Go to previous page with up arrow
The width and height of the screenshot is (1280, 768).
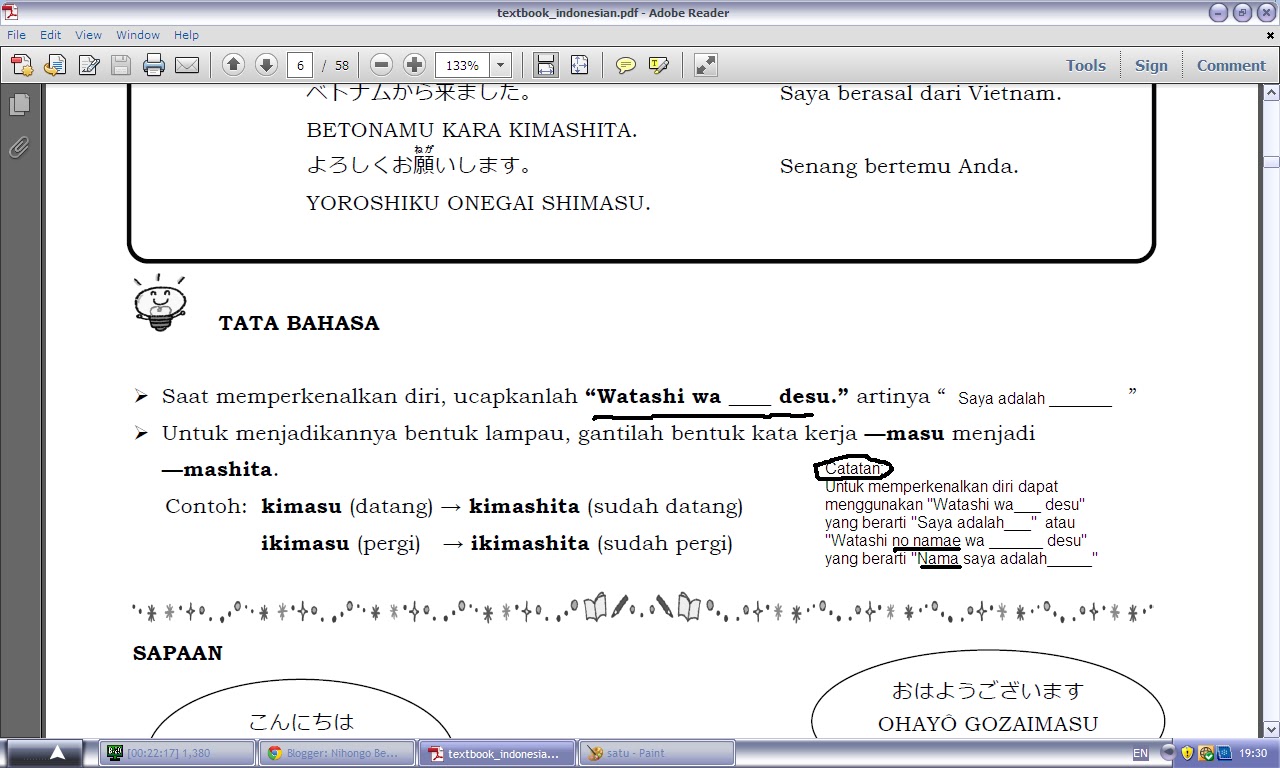coord(233,65)
